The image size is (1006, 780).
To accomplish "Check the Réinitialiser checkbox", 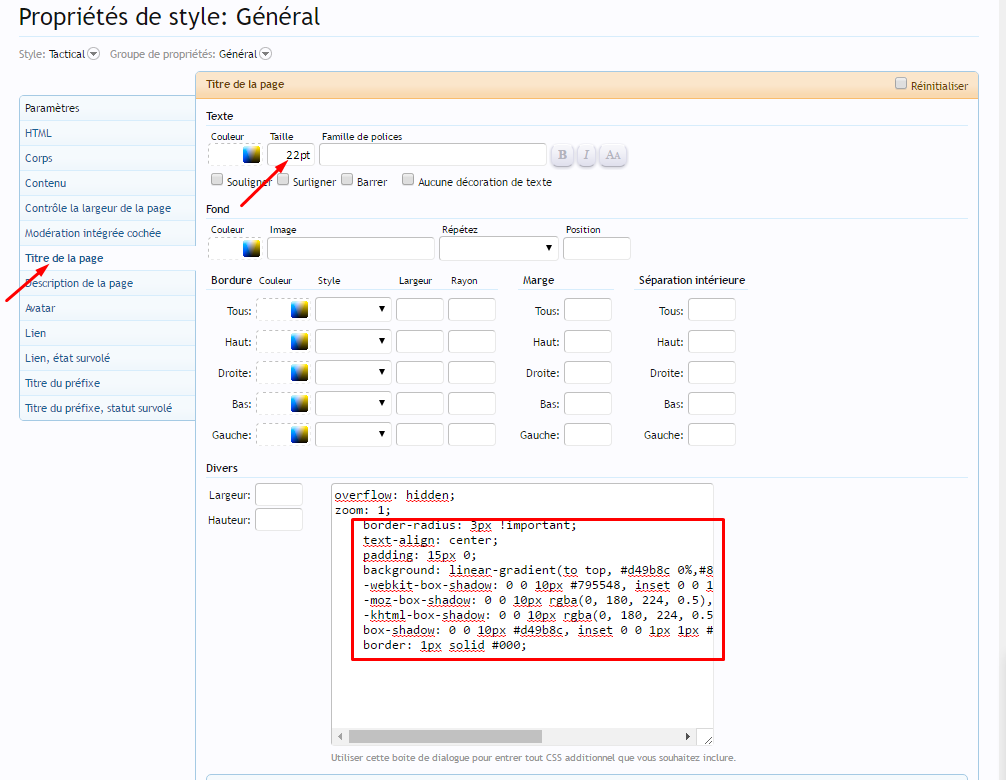I will point(901,84).
